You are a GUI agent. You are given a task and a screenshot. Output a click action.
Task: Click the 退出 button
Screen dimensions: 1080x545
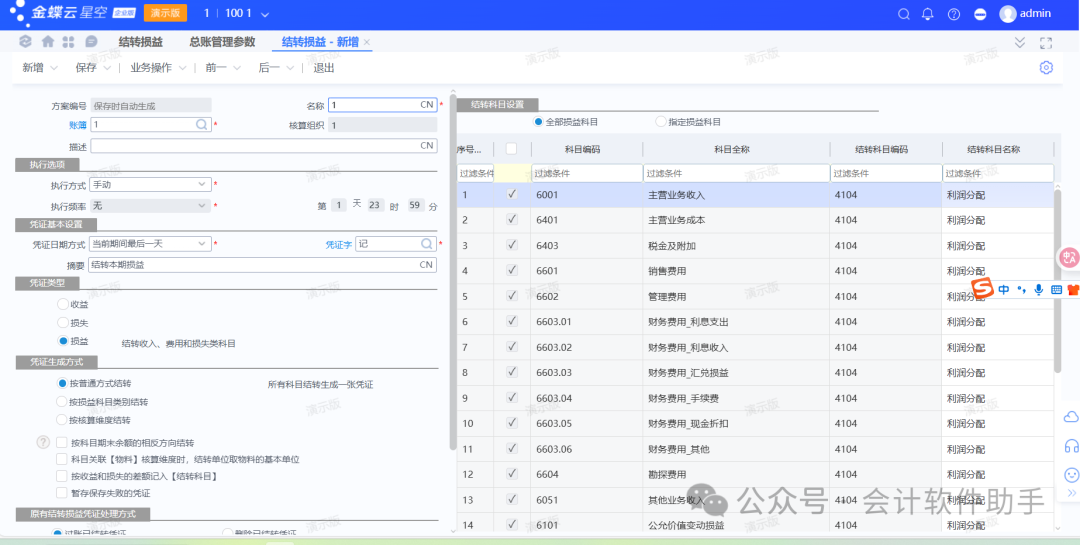pos(324,68)
